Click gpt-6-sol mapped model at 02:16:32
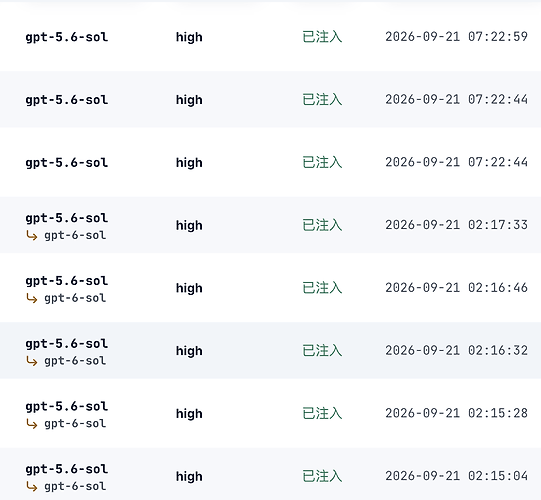The height and width of the screenshot is (500, 541). coord(75,361)
